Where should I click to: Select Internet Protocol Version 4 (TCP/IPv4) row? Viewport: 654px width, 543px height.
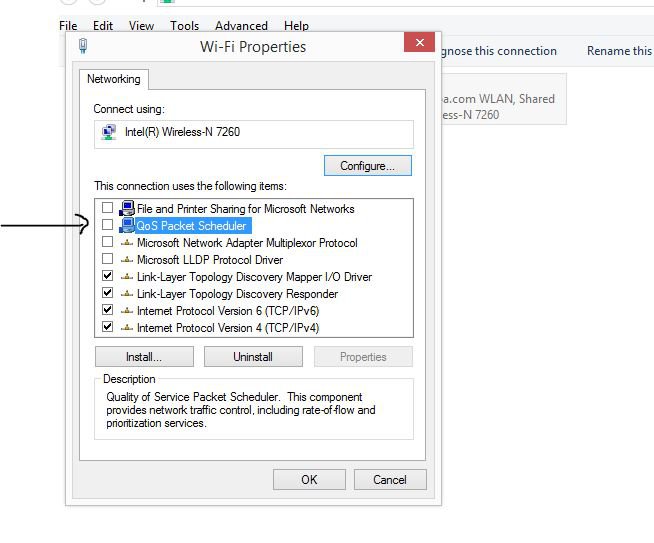tap(228, 328)
